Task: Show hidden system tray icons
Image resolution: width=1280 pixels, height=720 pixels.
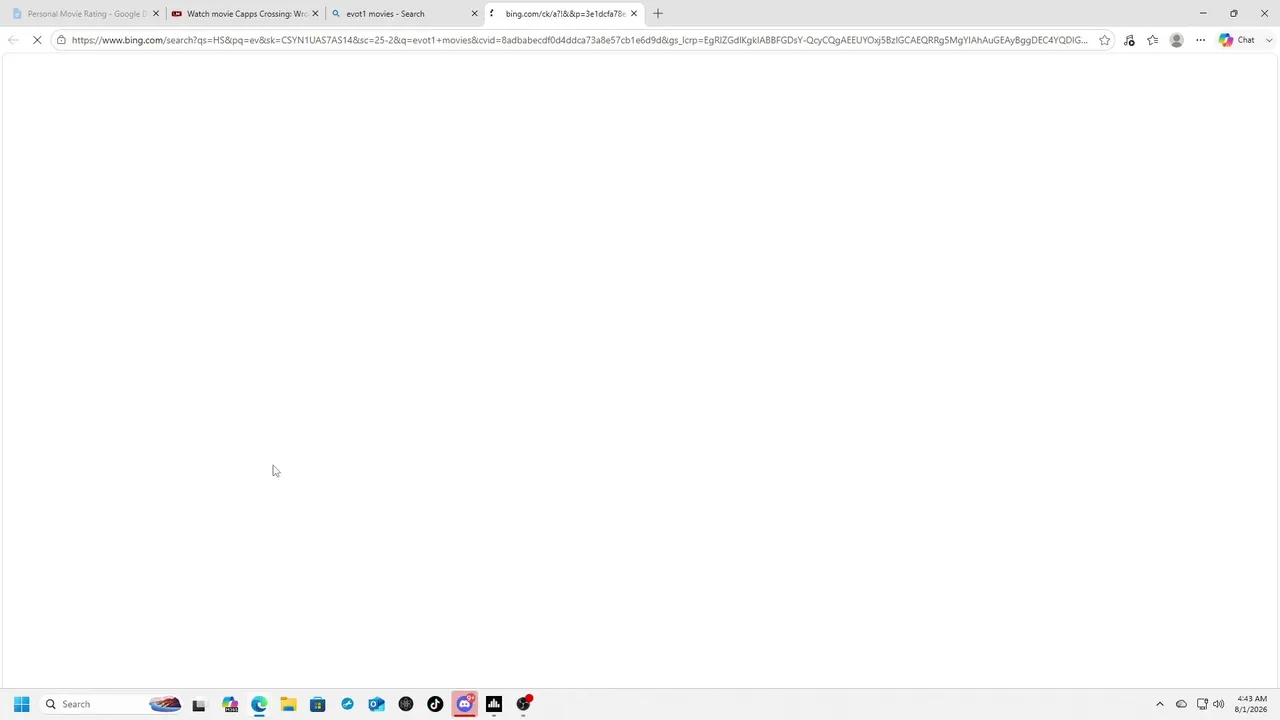Action: pos(1160,704)
